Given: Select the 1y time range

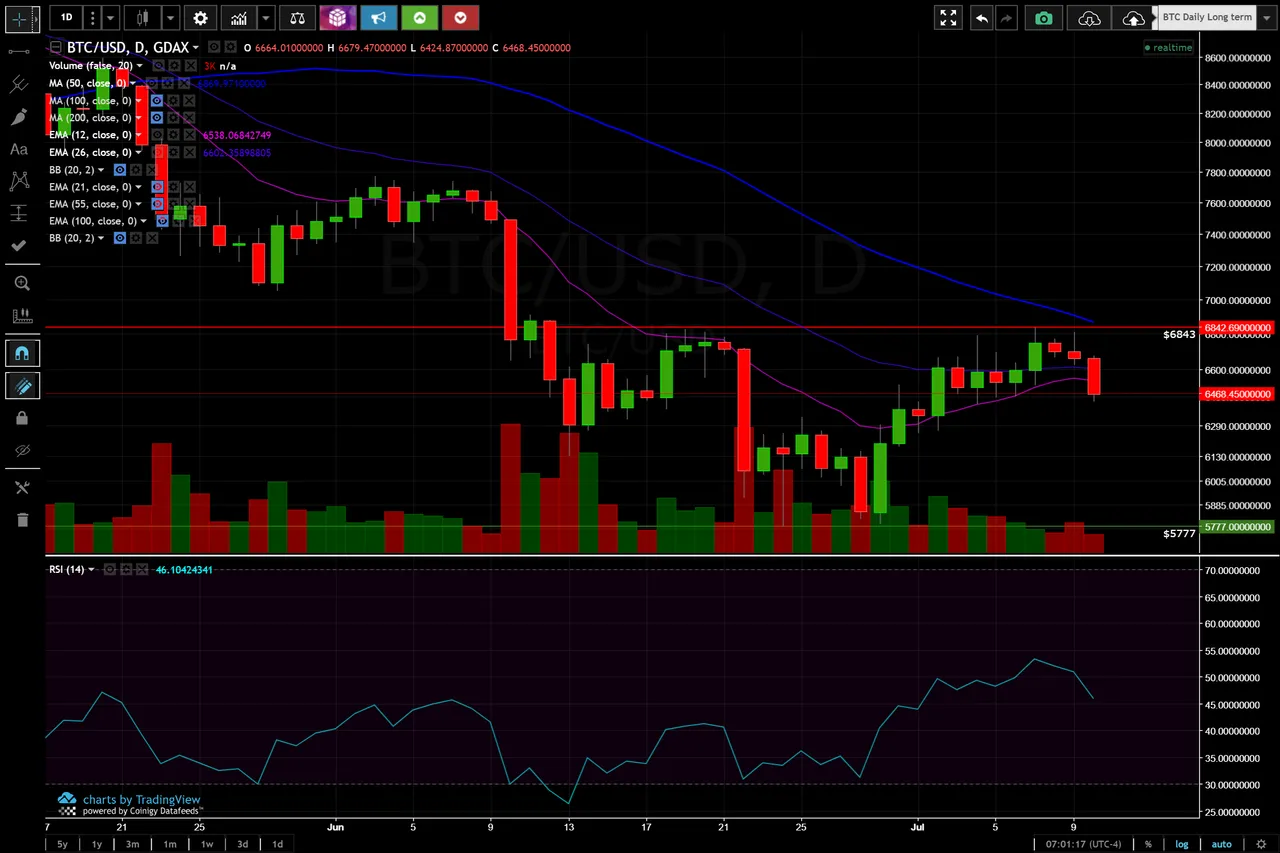Looking at the screenshot, I should click(x=97, y=844).
